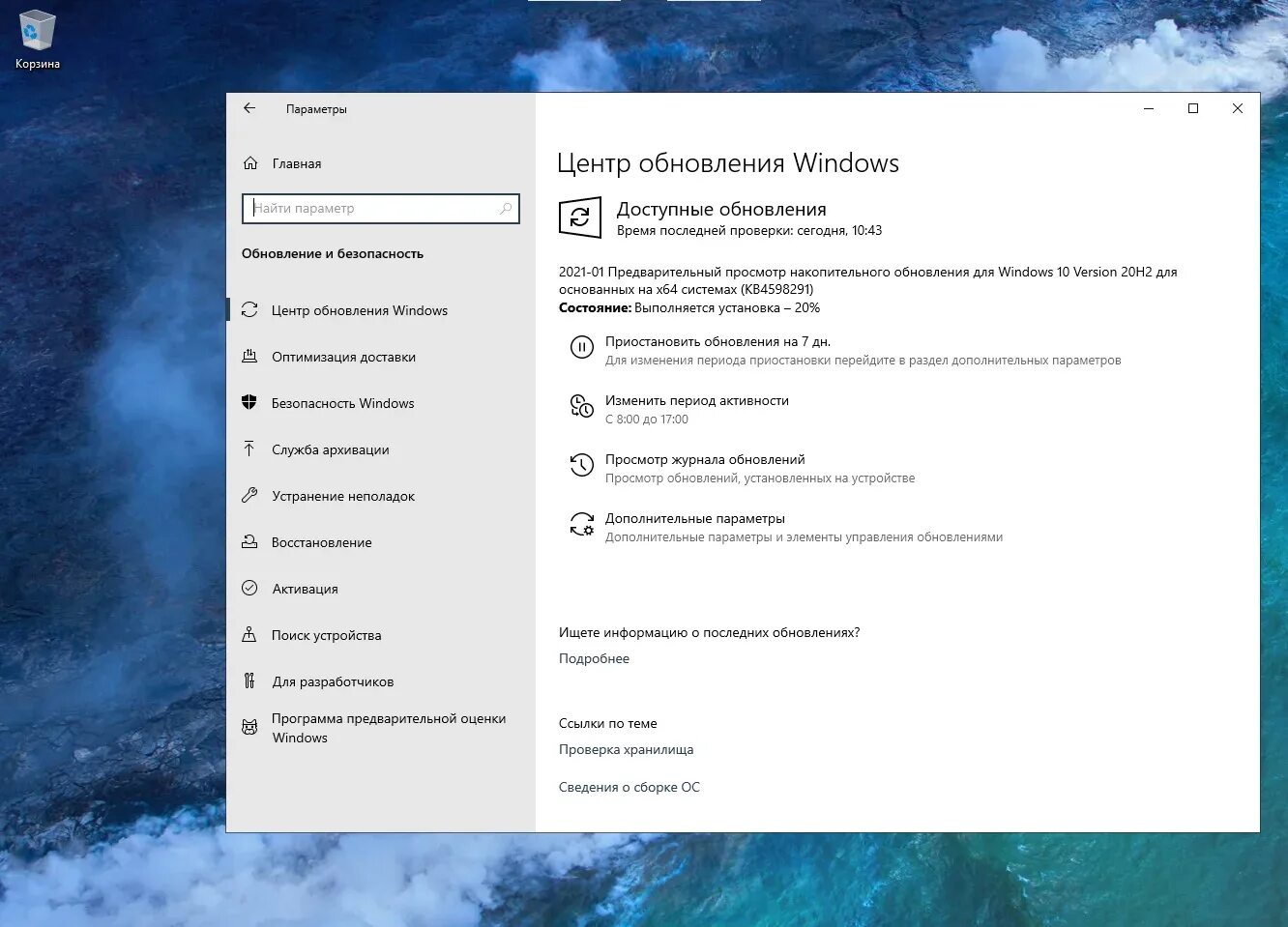Click the Проверка хранилища link

(x=626, y=749)
